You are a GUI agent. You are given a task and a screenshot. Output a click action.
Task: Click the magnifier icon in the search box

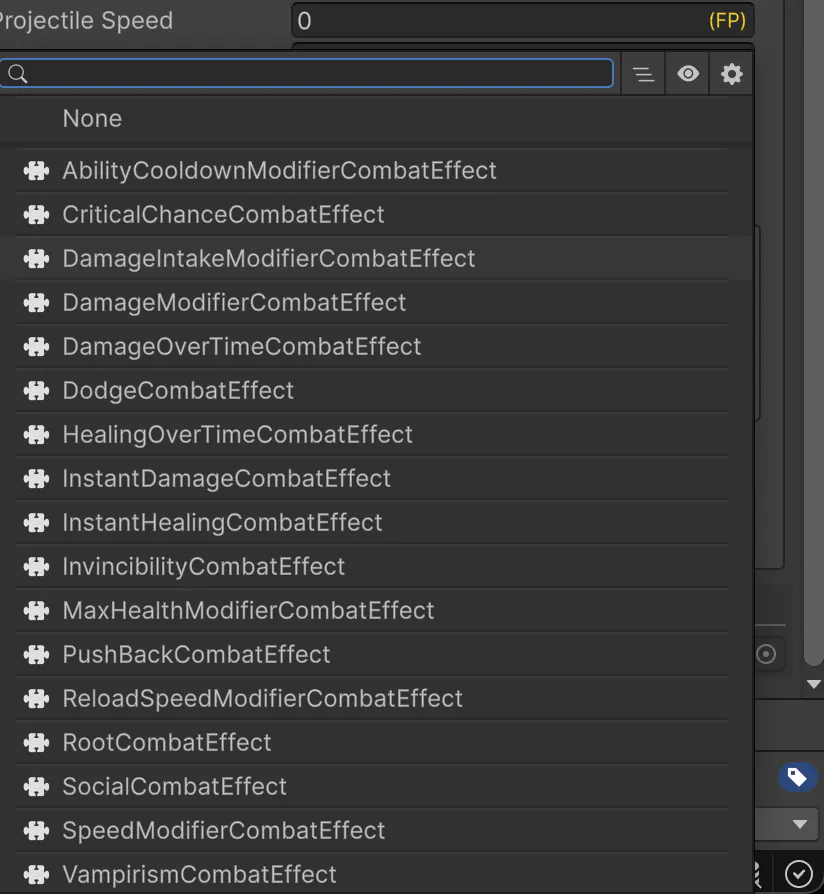click(18, 74)
